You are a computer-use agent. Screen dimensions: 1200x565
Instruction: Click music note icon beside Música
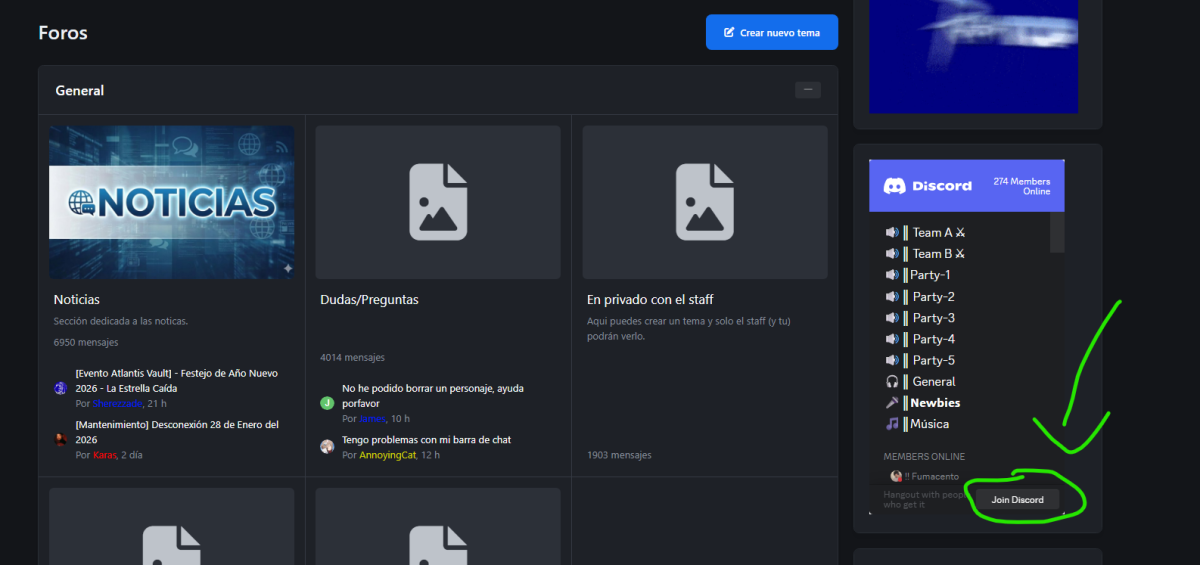(892, 425)
